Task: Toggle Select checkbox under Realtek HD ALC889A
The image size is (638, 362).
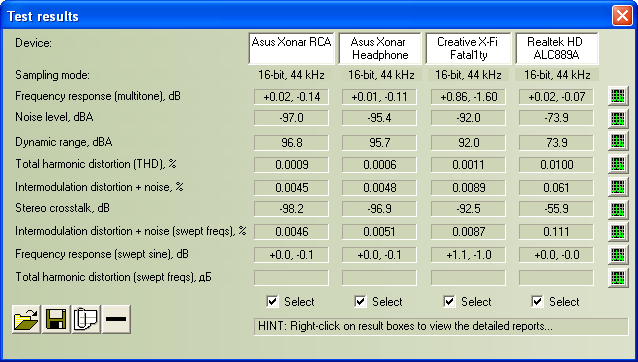Action: click(537, 301)
